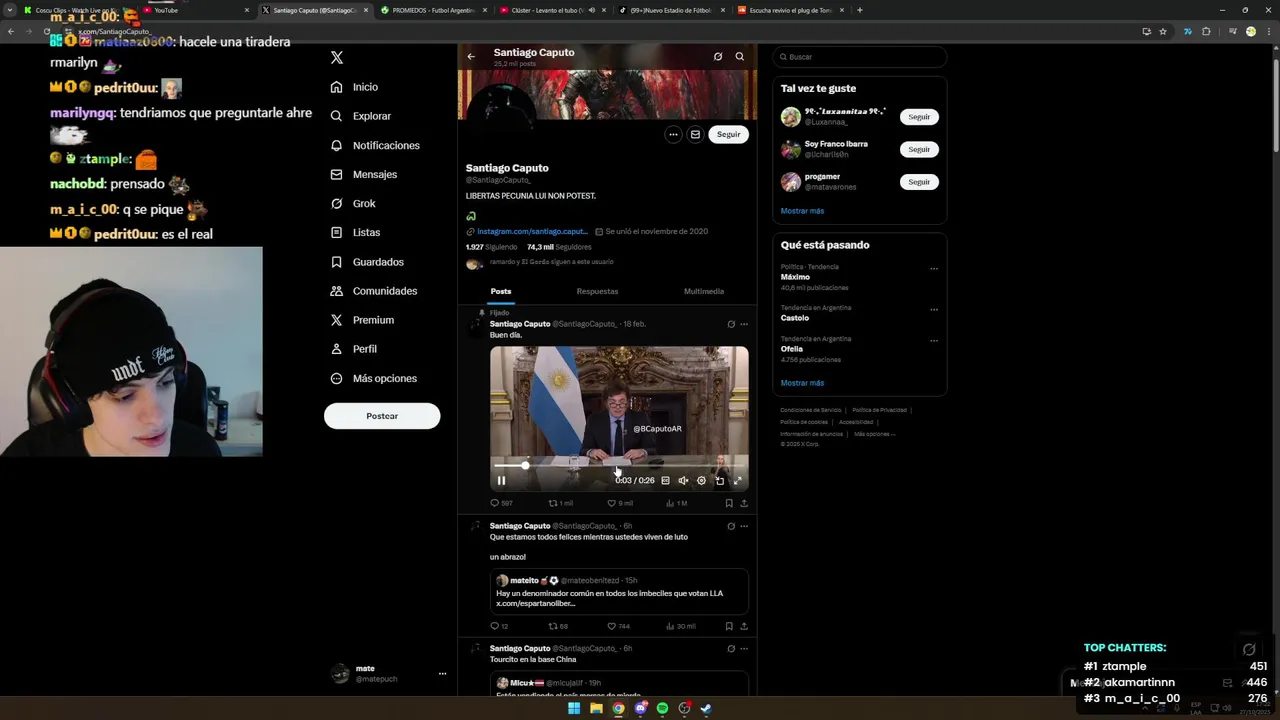Like the Buen día post
Viewport: 1280px width, 720px height.
coord(620,503)
